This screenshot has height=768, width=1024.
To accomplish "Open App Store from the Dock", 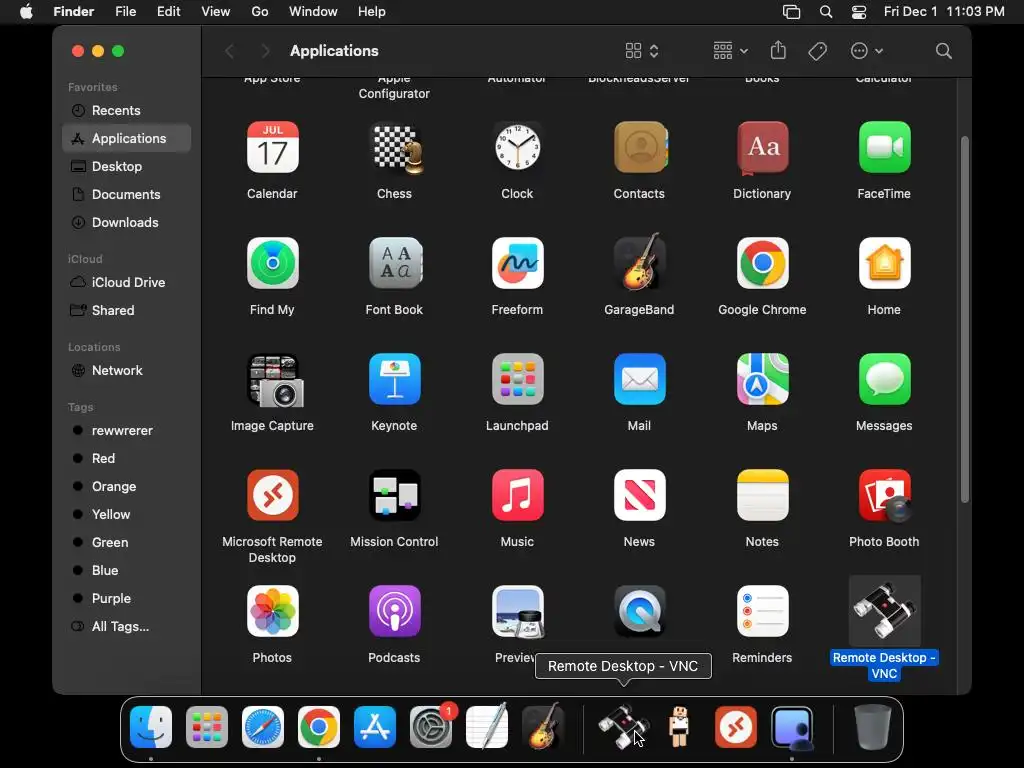I will coord(375,727).
